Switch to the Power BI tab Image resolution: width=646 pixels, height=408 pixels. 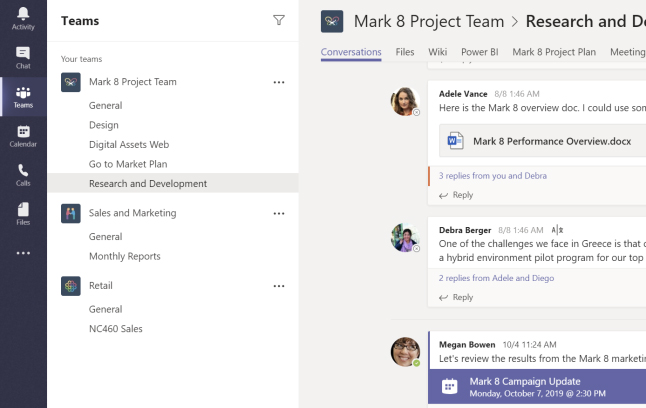click(480, 52)
